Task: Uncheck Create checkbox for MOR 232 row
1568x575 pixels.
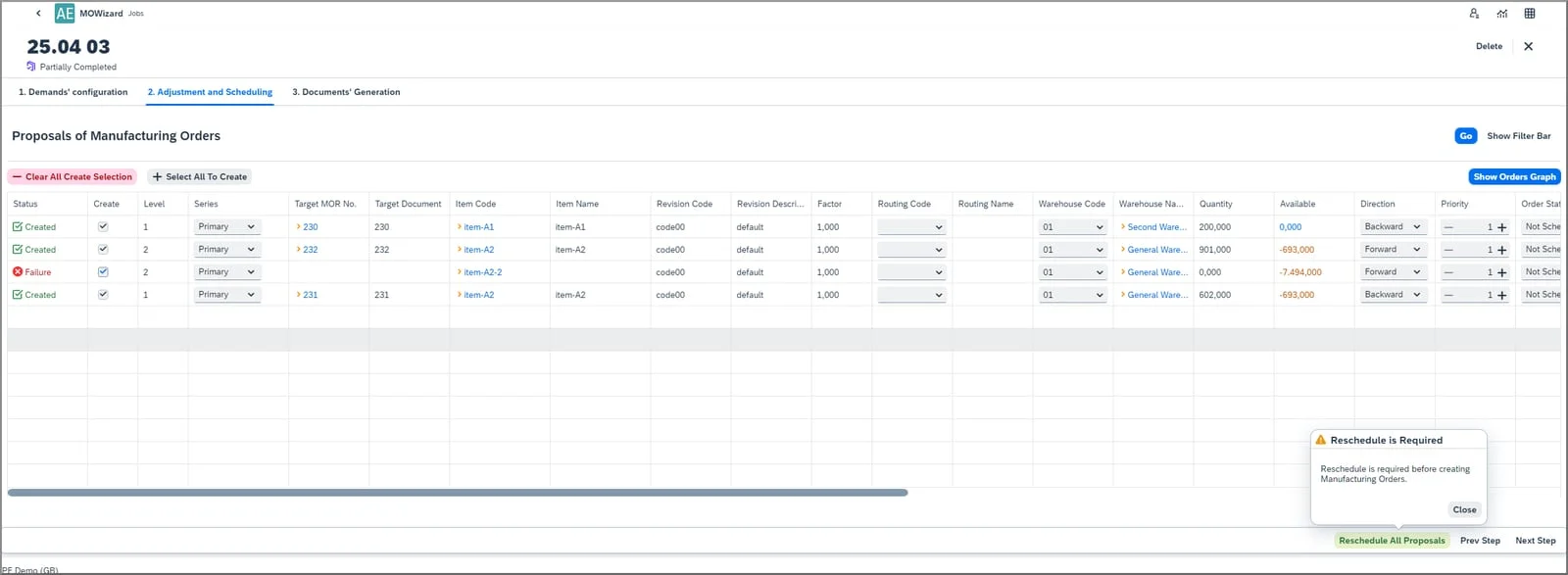Action: click(103, 250)
